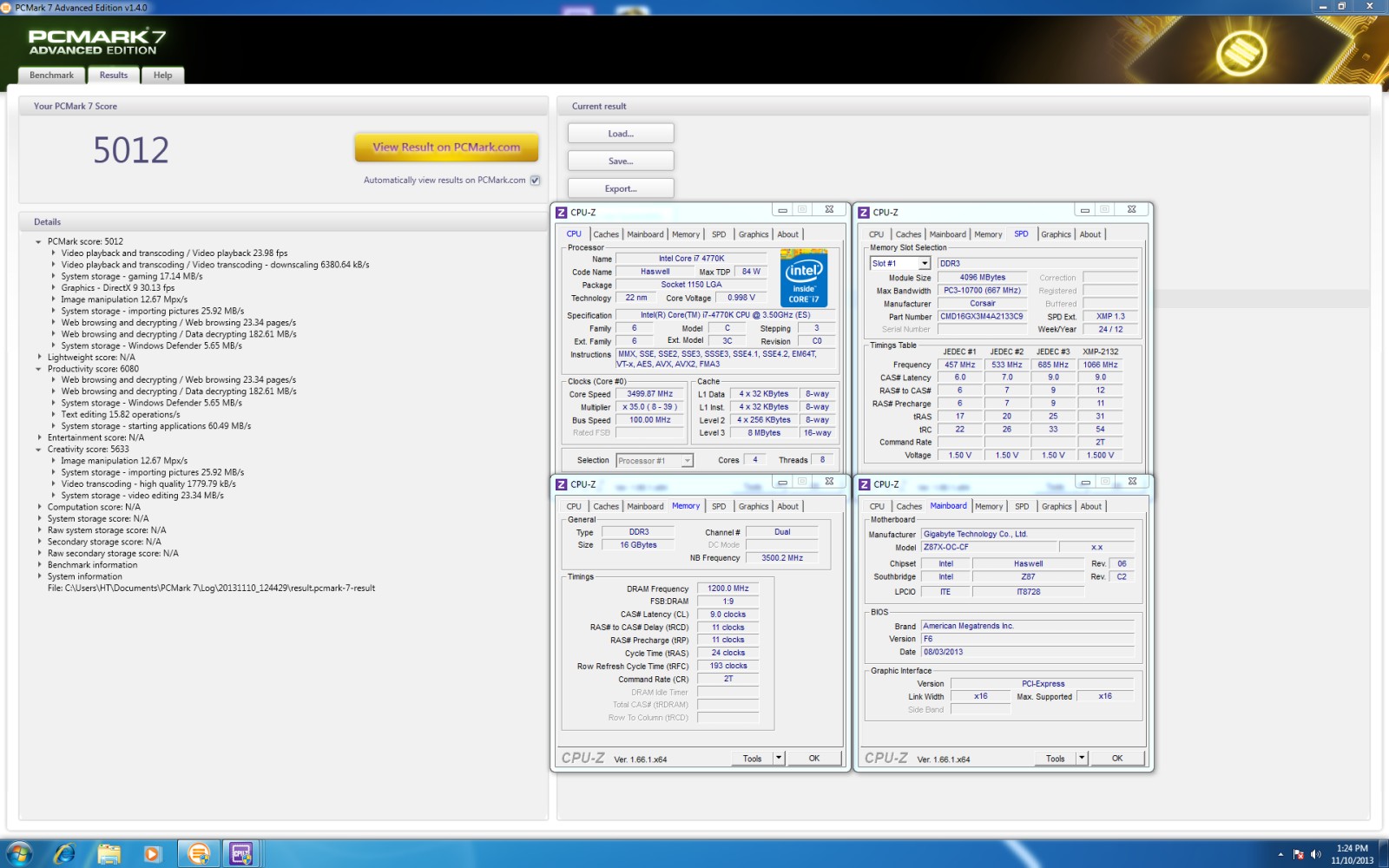
Task: Click Core Speed value 3499.87 MHz
Action: [649, 394]
